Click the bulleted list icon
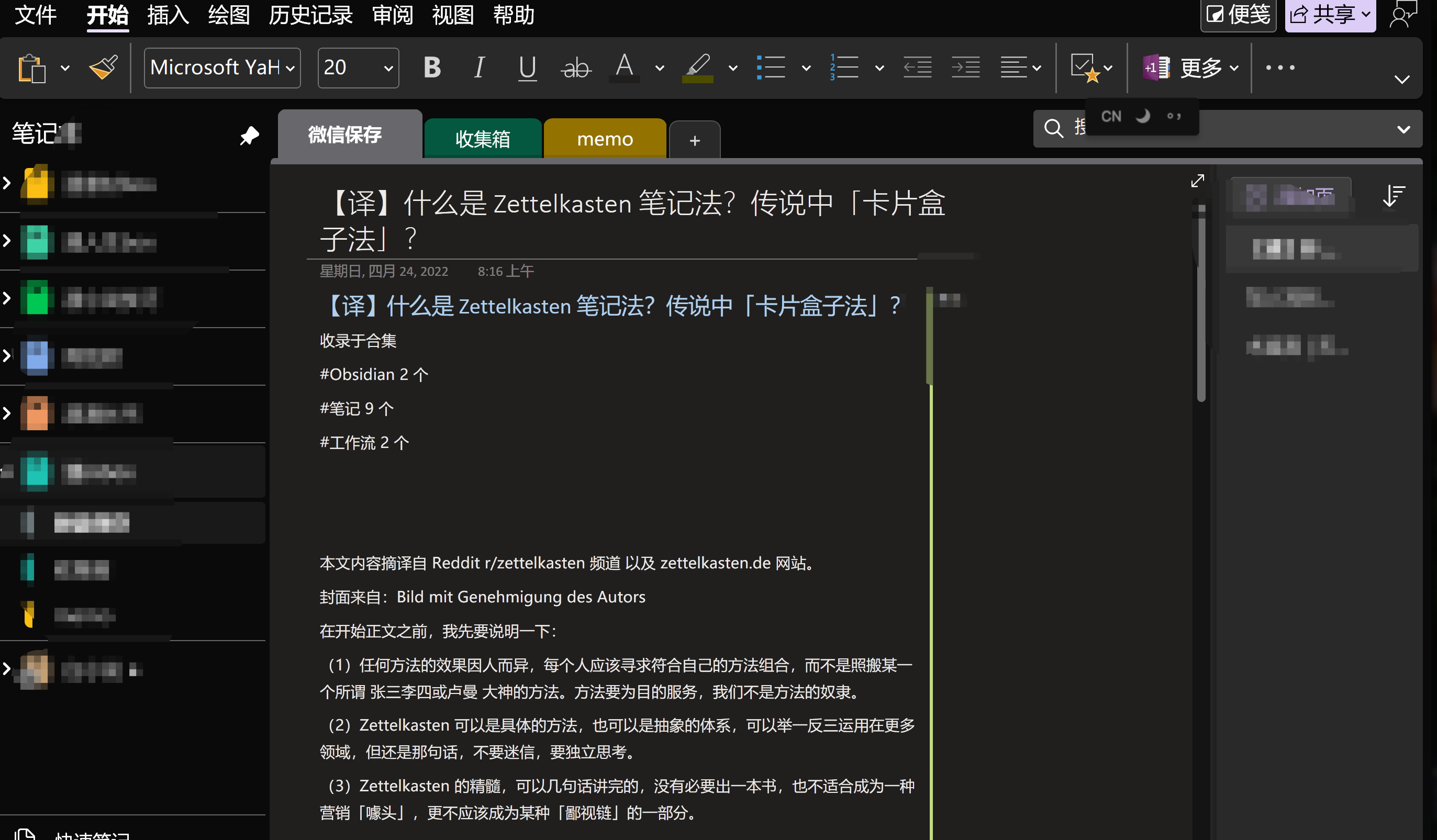 [771, 68]
